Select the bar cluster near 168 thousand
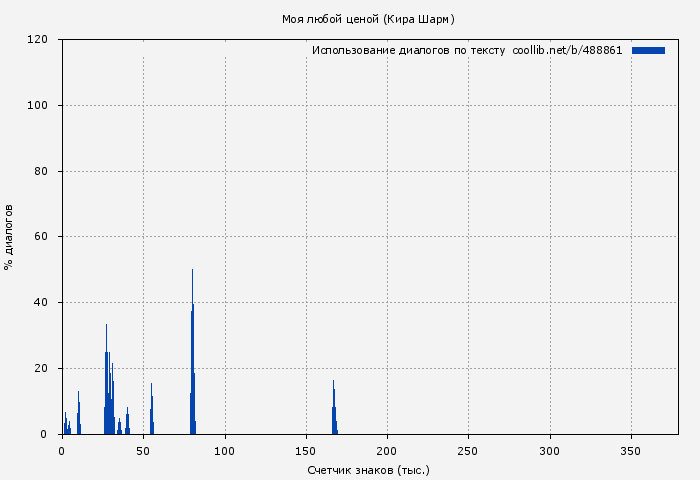Image resolution: width=700 pixels, height=480 pixels. [334, 410]
